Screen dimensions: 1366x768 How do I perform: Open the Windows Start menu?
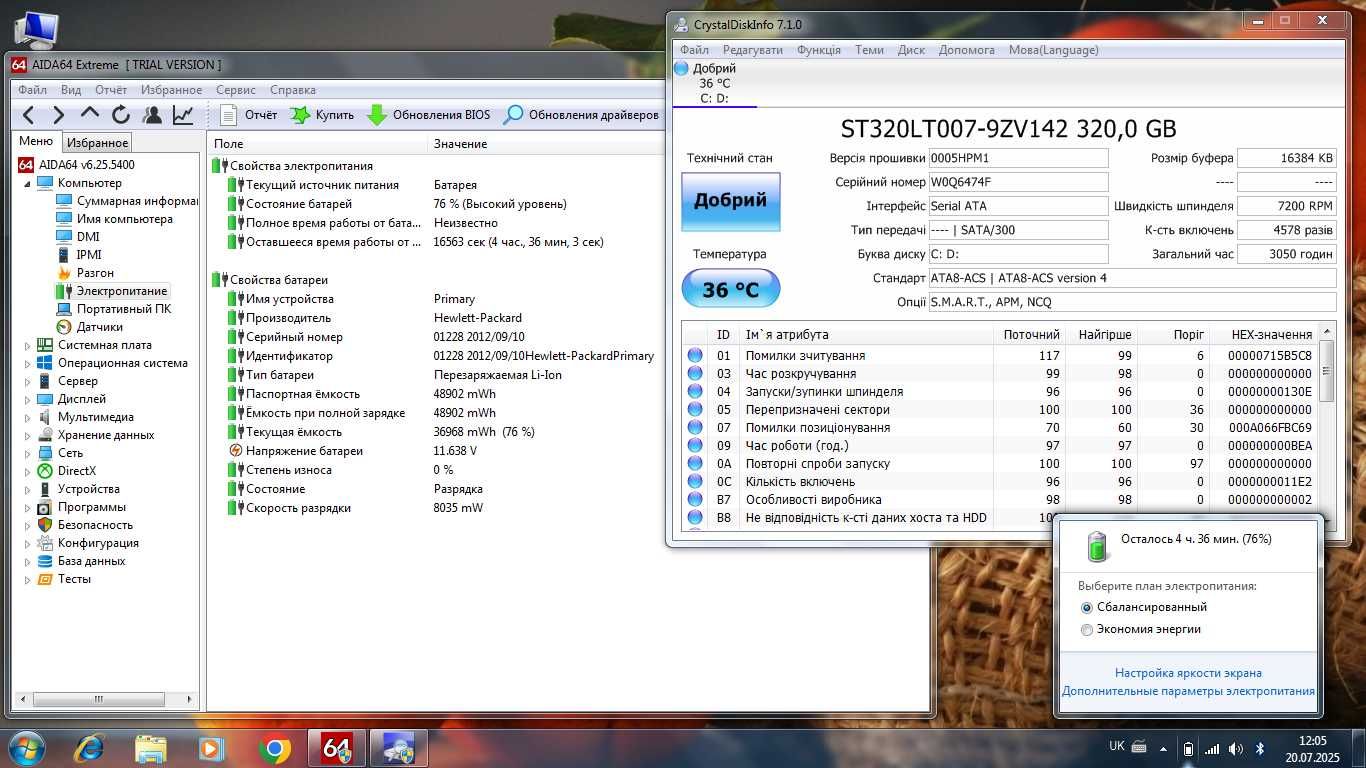[x=26, y=748]
